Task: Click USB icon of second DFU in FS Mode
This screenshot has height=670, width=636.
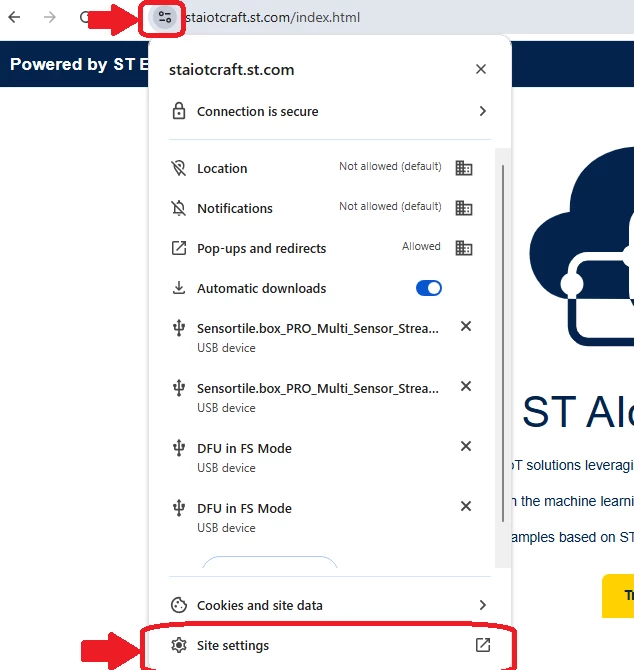Action: (x=179, y=508)
